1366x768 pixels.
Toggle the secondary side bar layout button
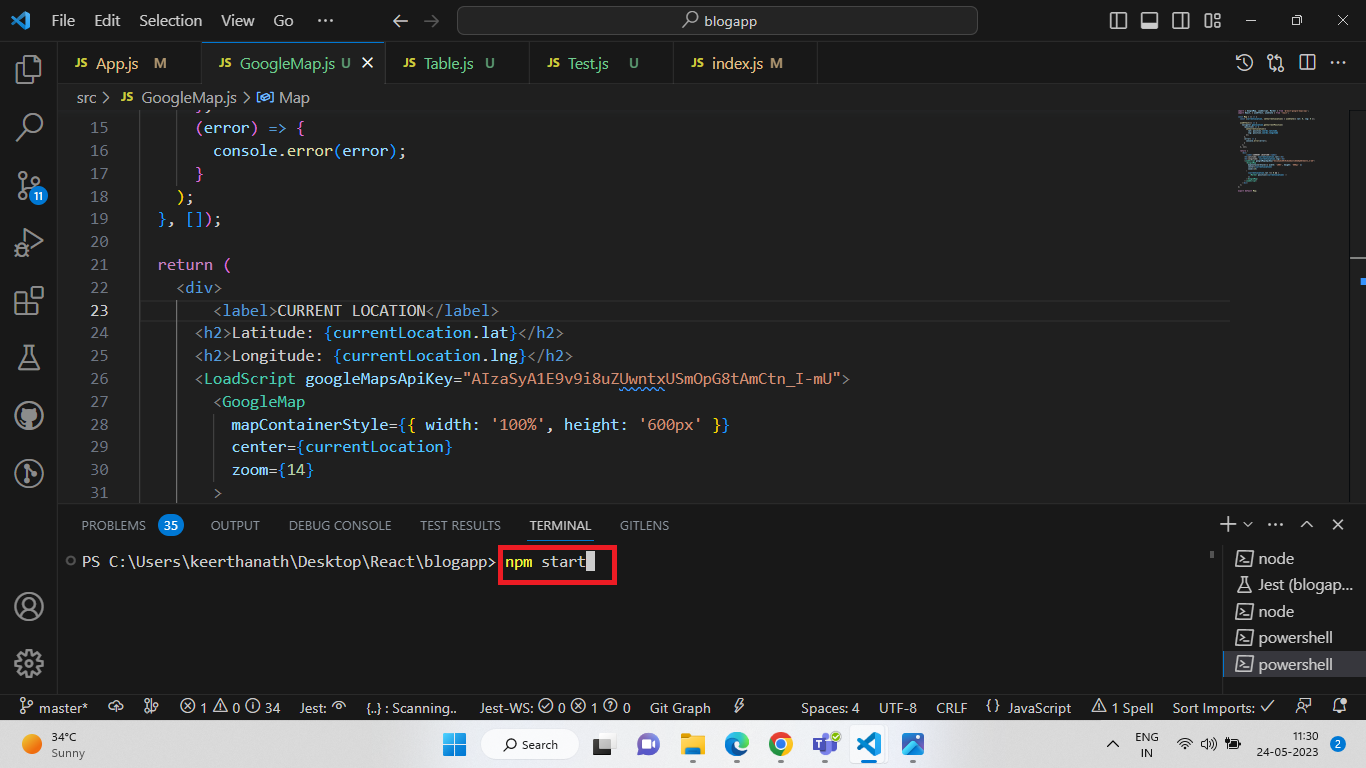click(x=1180, y=20)
